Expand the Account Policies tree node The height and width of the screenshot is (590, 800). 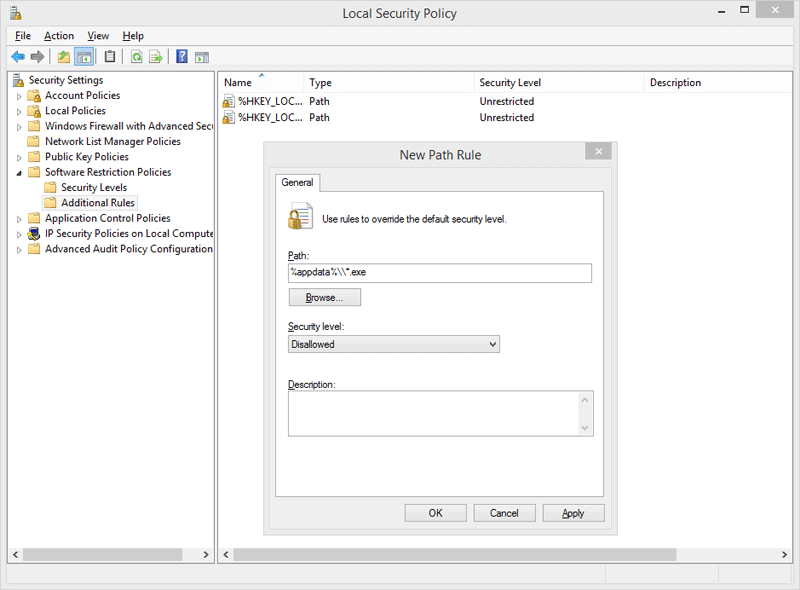coord(19,96)
